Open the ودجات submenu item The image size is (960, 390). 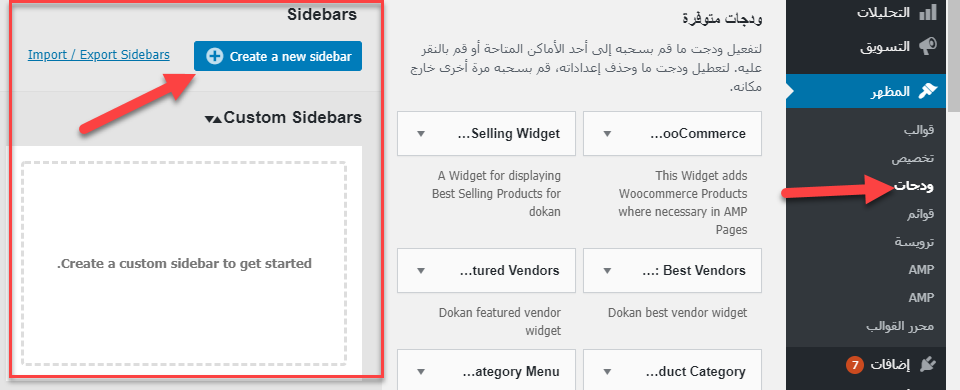tap(915, 186)
